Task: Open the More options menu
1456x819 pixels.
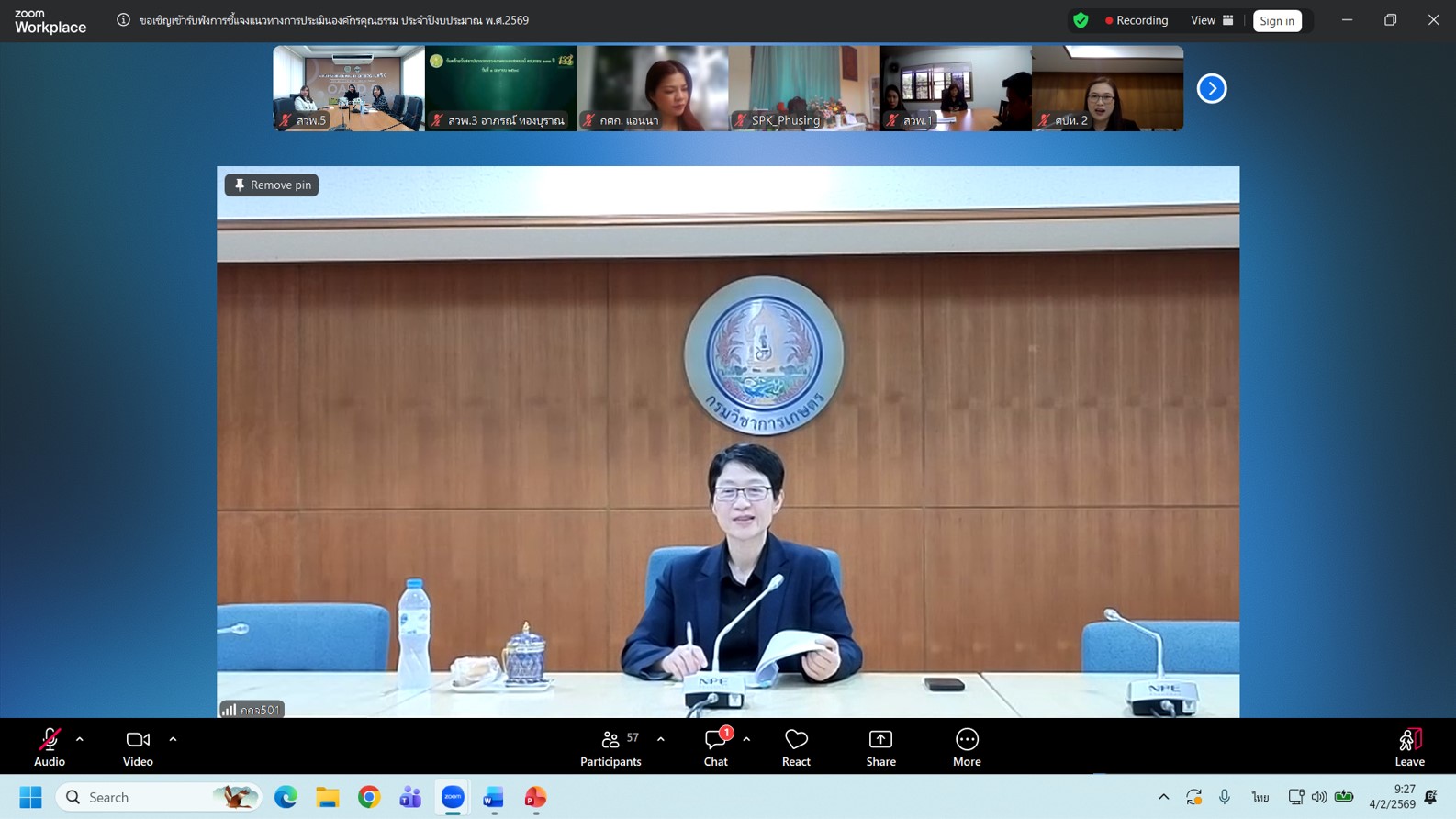Action: (967, 746)
